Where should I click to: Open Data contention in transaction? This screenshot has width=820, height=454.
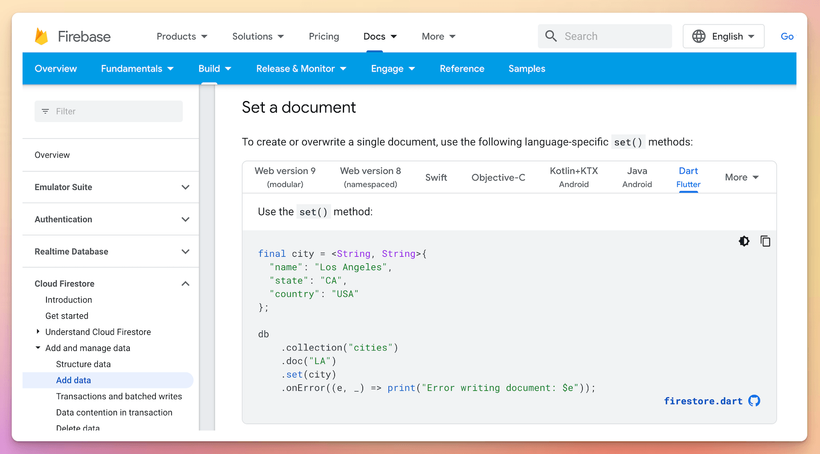point(114,413)
